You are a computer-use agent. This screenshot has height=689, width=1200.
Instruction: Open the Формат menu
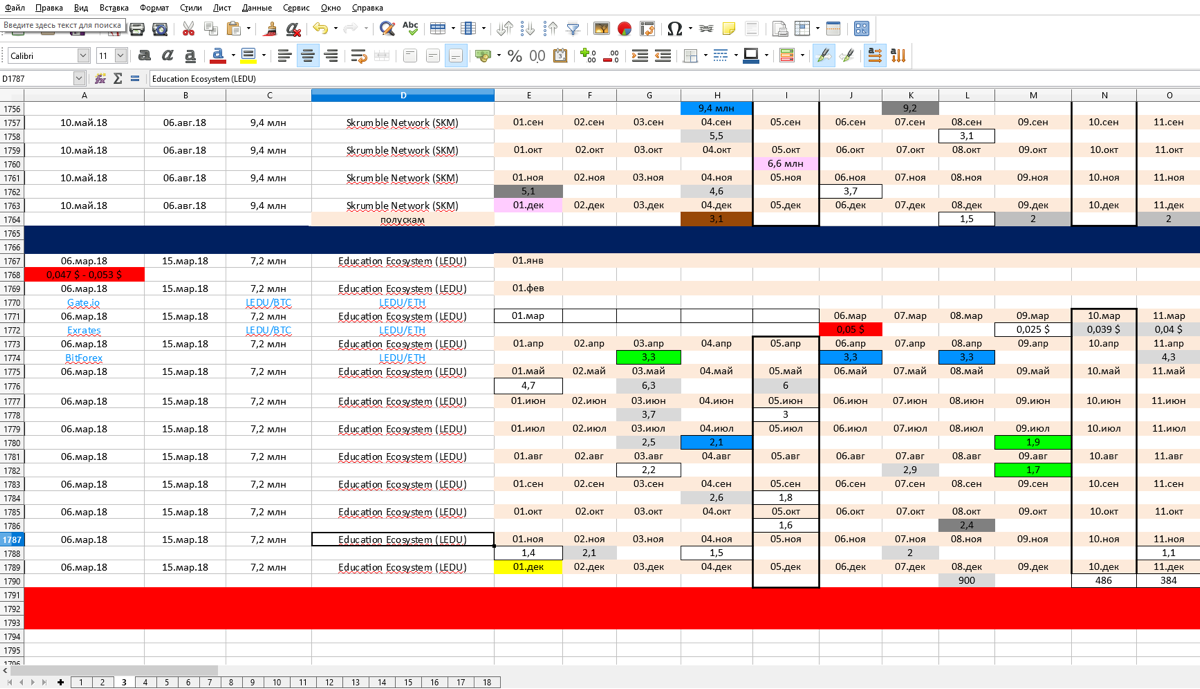154,7
